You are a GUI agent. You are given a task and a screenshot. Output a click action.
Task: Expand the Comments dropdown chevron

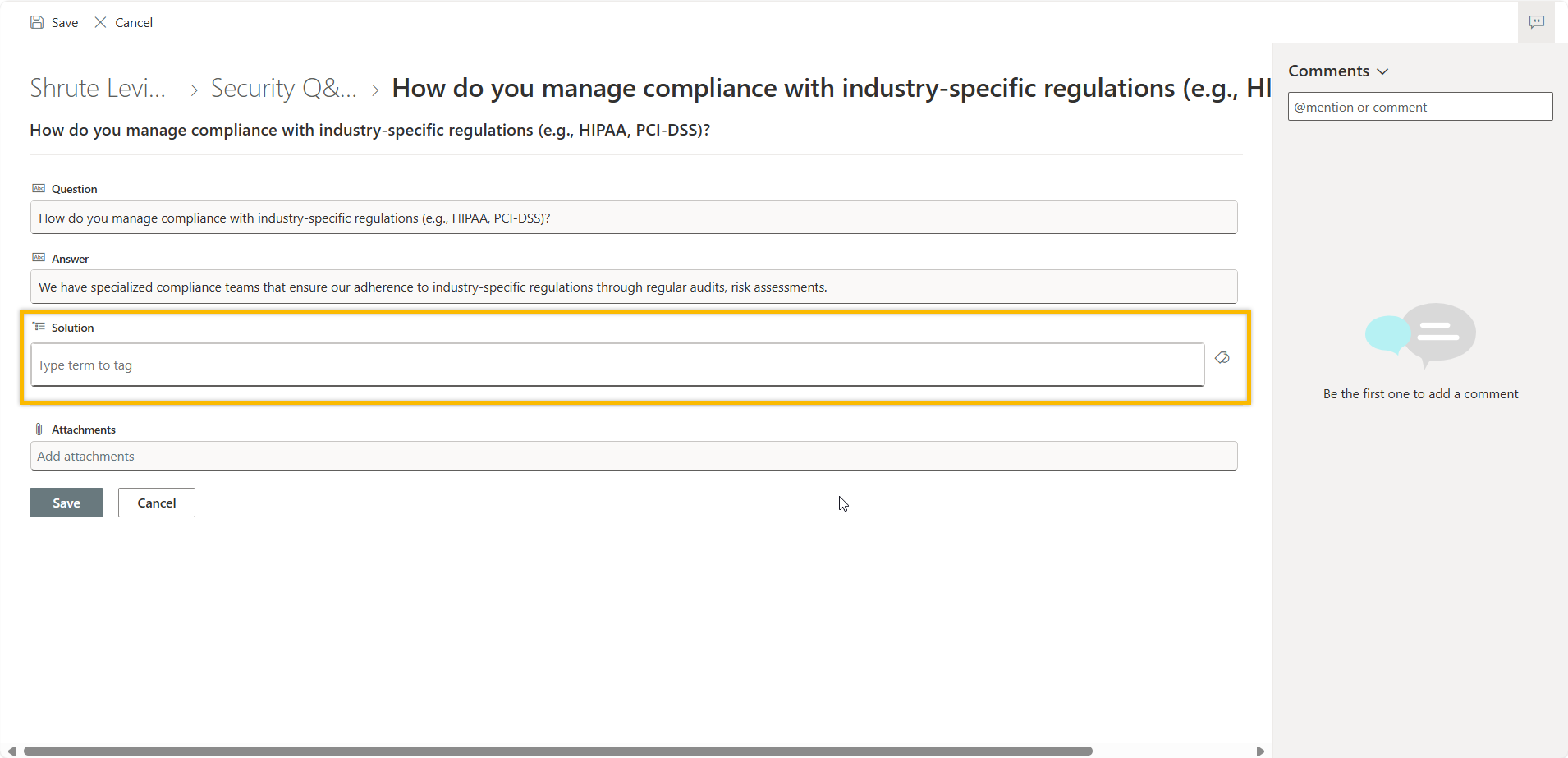click(1382, 71)
